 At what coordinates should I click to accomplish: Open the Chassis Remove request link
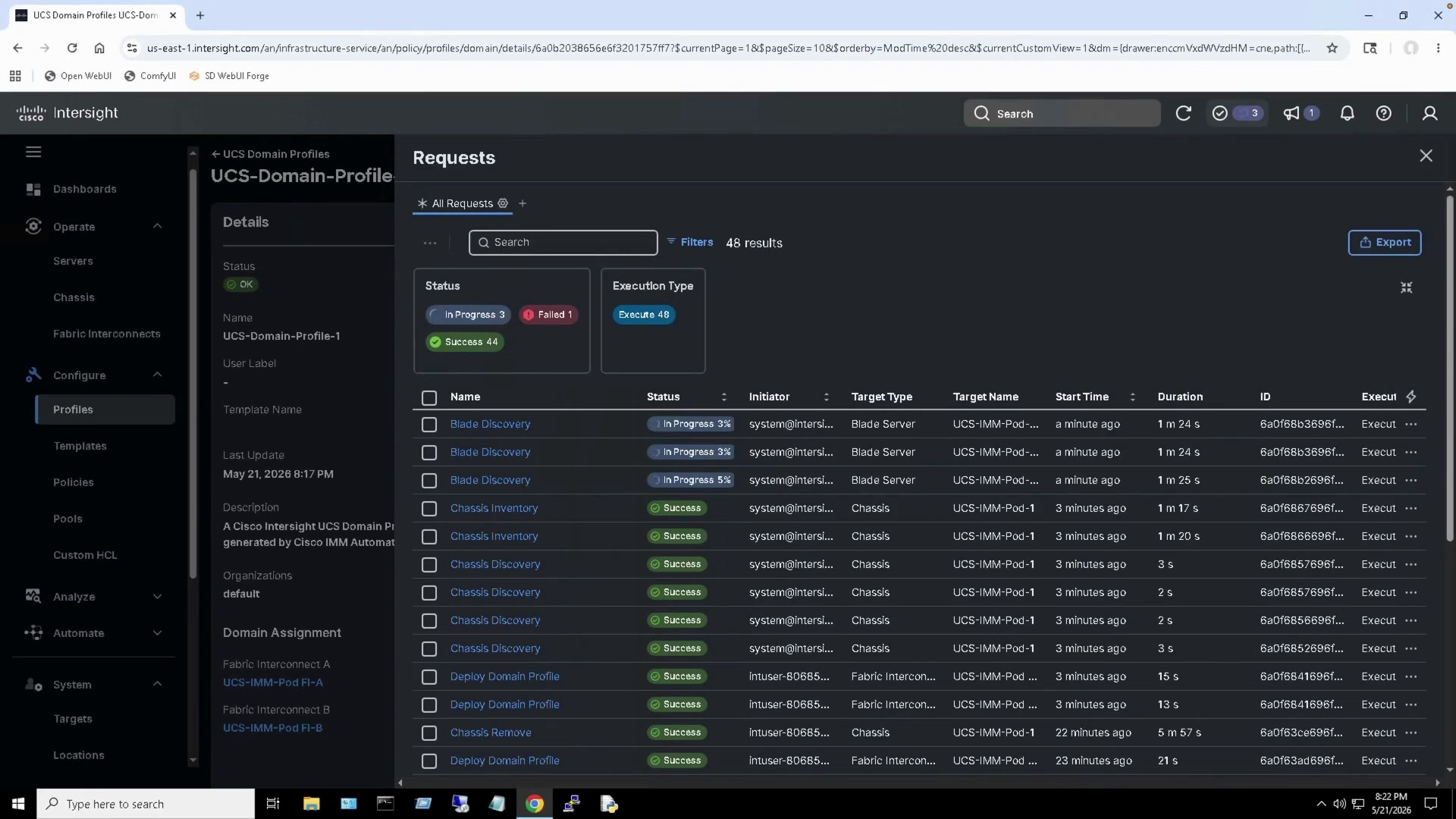[x=491, y=733]
